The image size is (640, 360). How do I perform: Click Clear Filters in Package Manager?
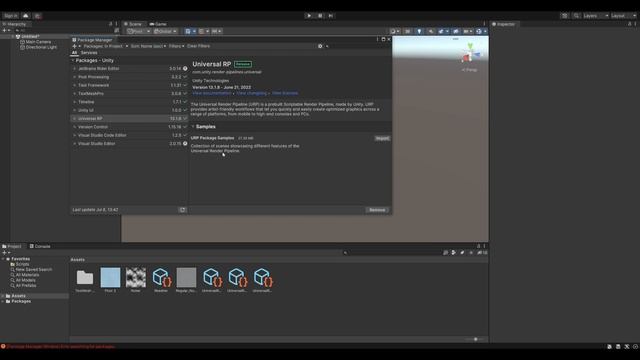(x=198, y=46)
